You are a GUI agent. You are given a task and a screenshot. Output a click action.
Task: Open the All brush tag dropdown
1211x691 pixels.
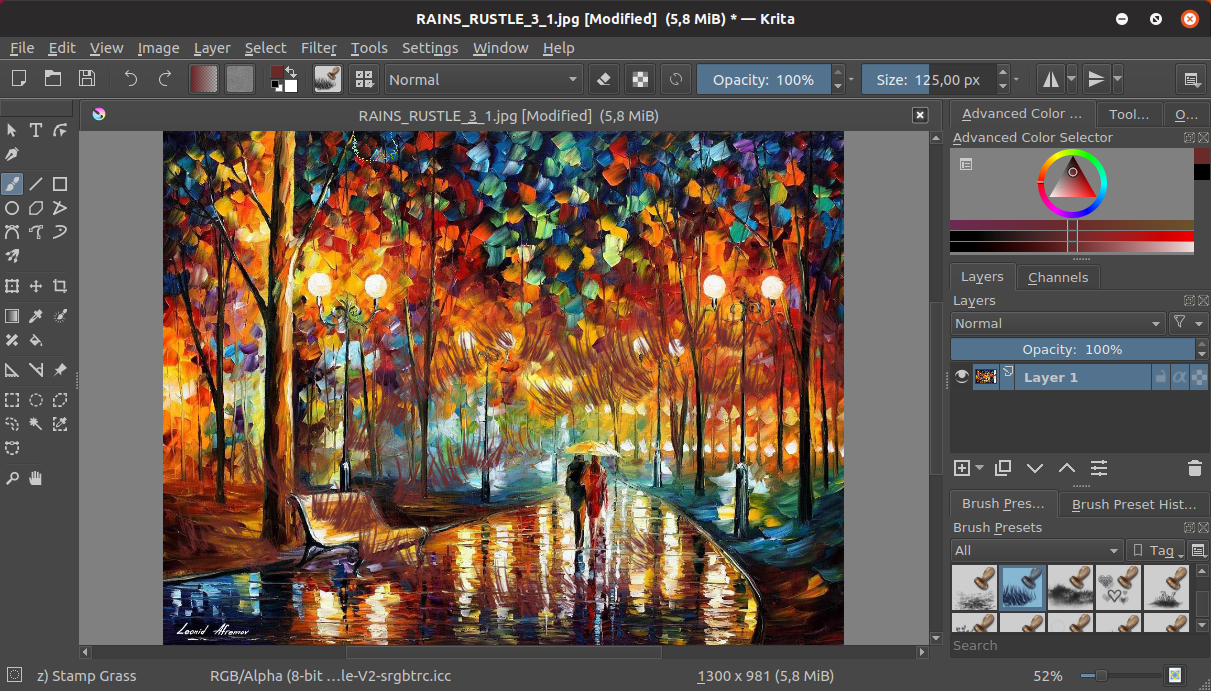tap(1037, 550)
